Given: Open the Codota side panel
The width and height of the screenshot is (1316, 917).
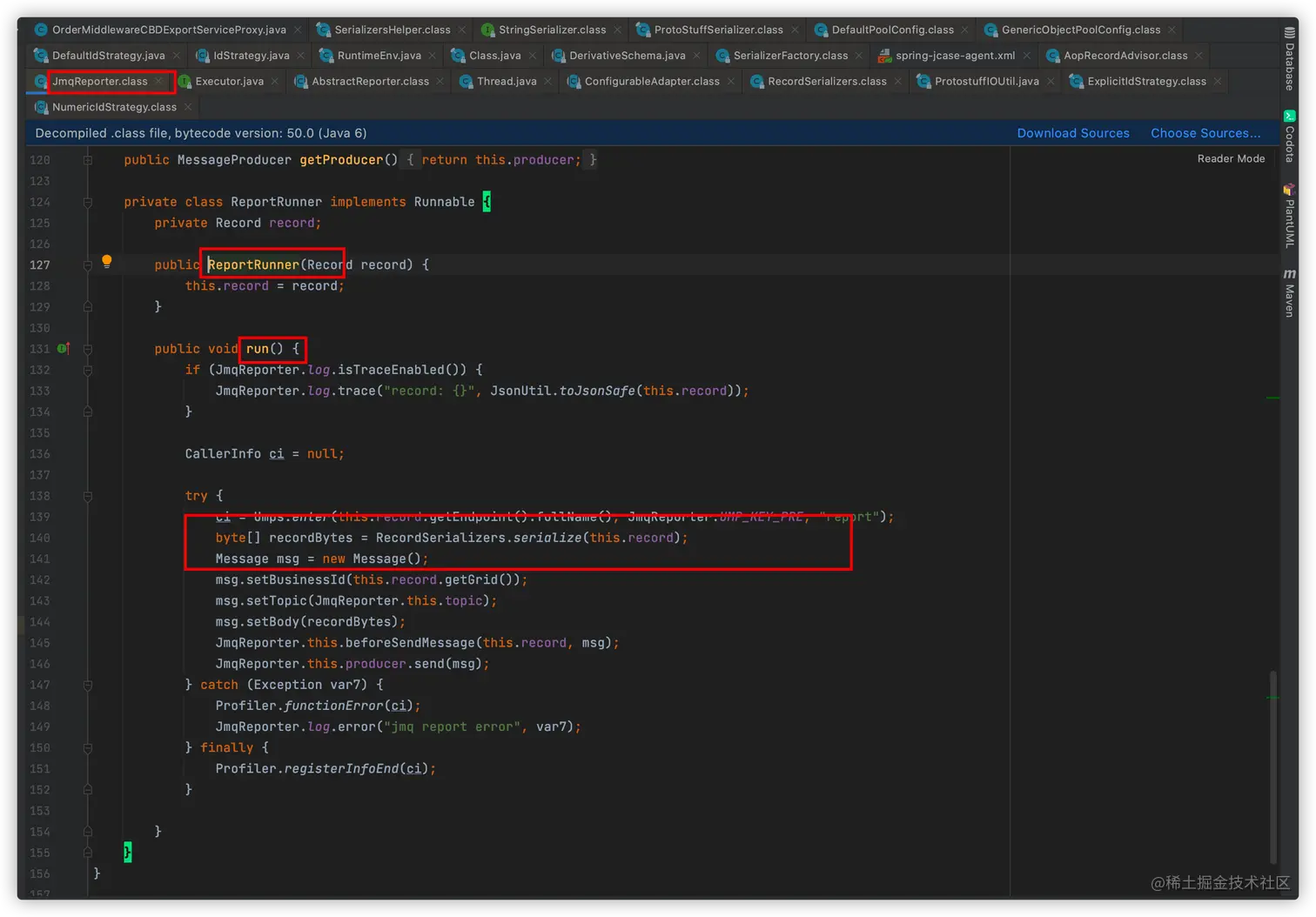Looking at the screenshot, I should click(x=1289, y=136).
